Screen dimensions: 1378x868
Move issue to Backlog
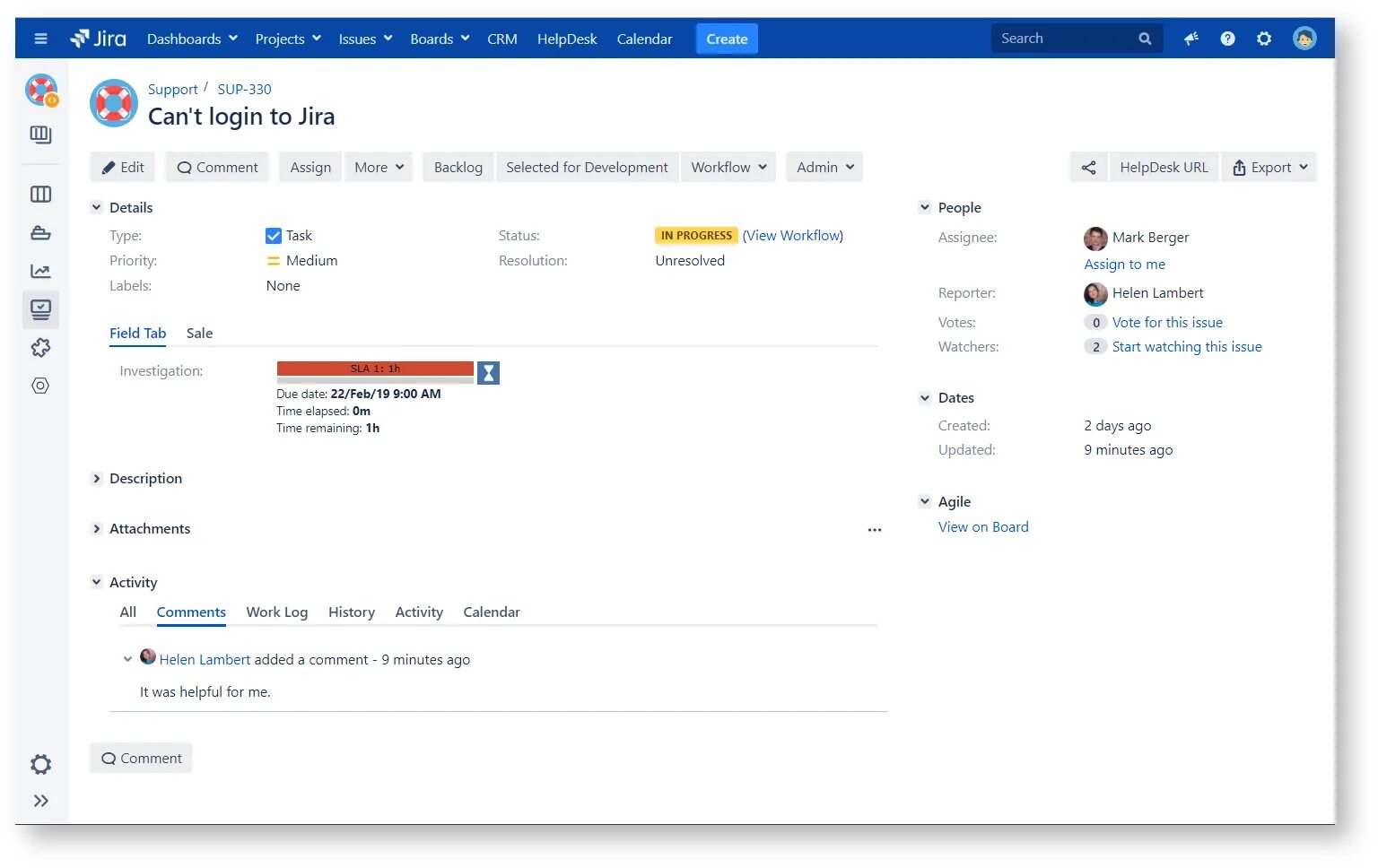tap(458, 168)
